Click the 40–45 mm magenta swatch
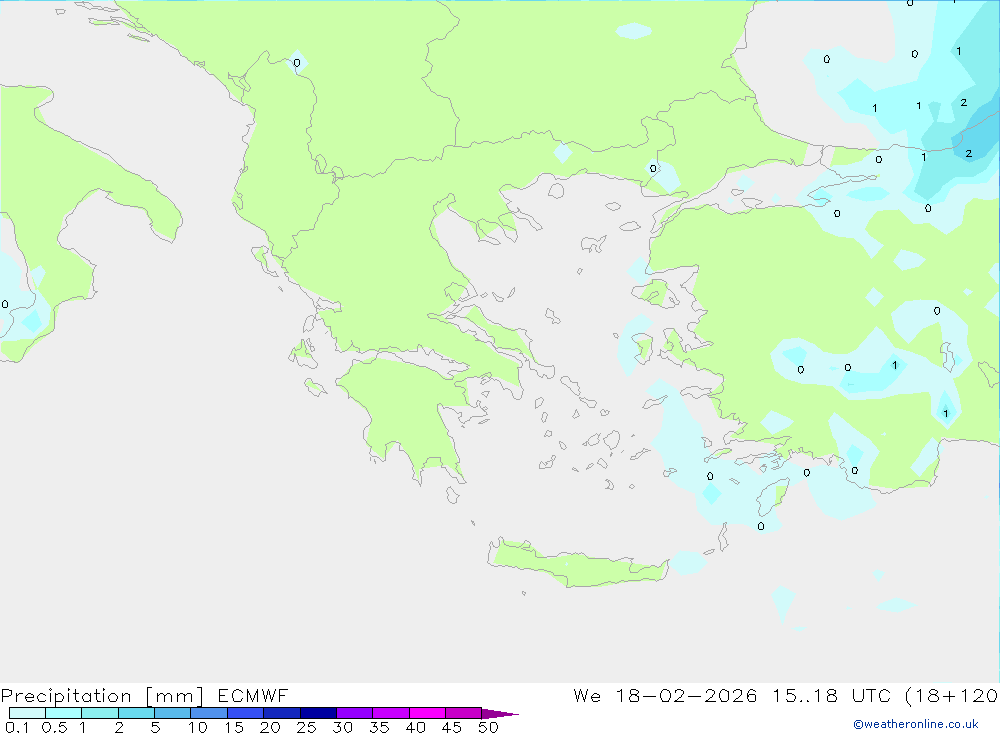 tap(427, 713)
